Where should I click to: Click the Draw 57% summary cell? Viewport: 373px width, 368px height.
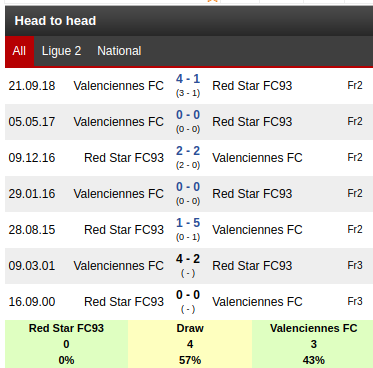[190, 344]
